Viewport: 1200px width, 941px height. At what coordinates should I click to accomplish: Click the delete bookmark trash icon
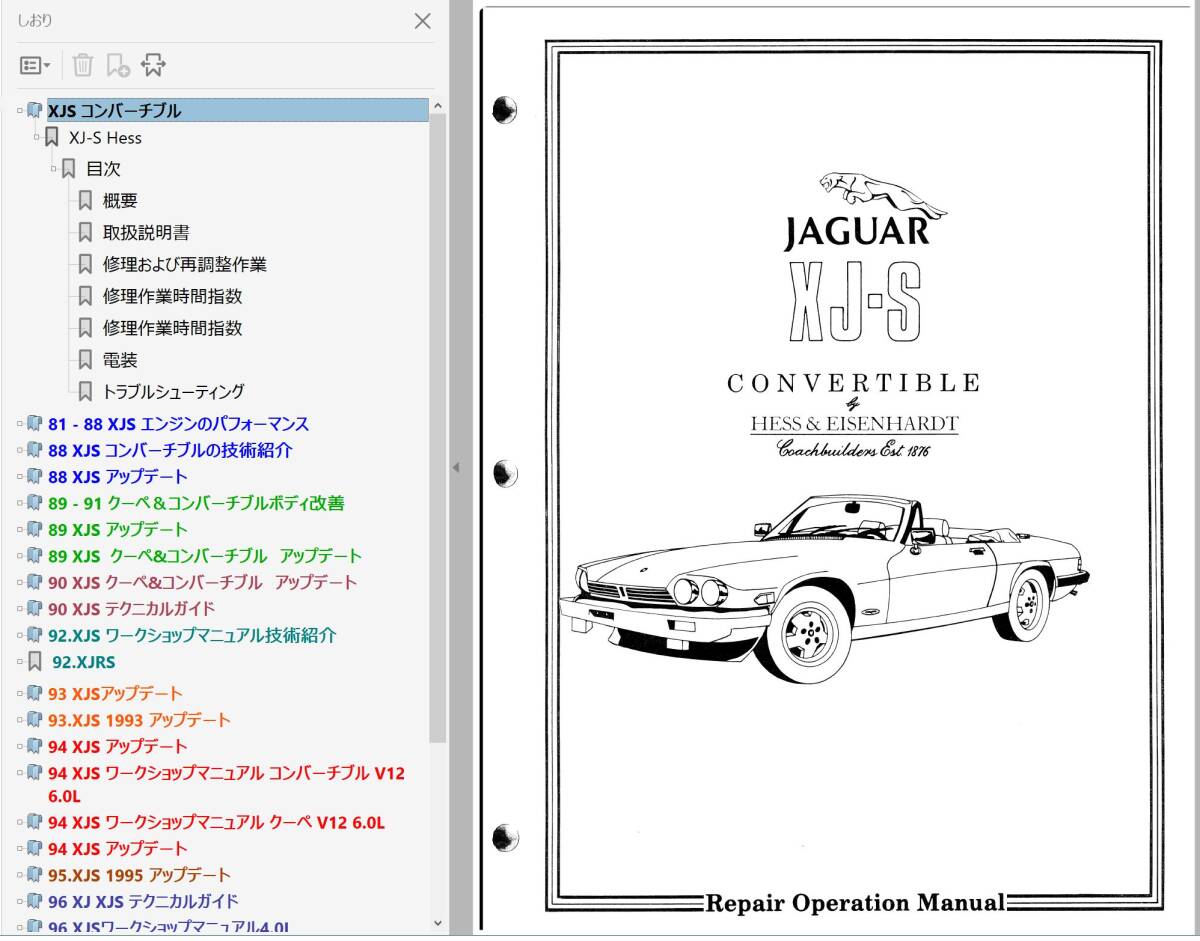(x=83, y=66)
